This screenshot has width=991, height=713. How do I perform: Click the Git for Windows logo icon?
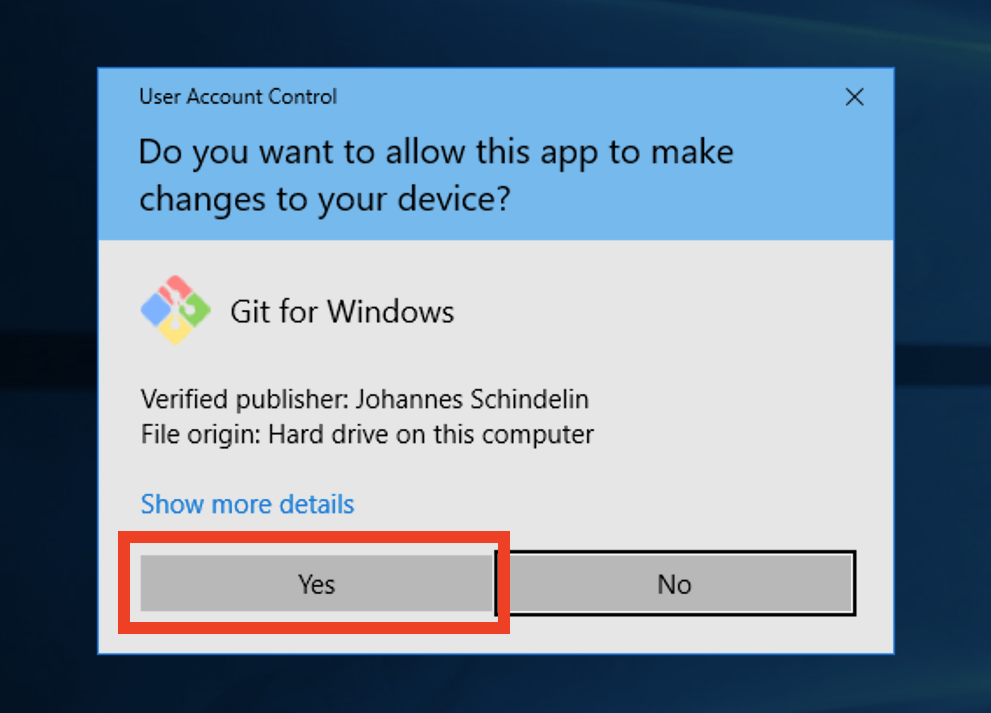click(175, 310)
